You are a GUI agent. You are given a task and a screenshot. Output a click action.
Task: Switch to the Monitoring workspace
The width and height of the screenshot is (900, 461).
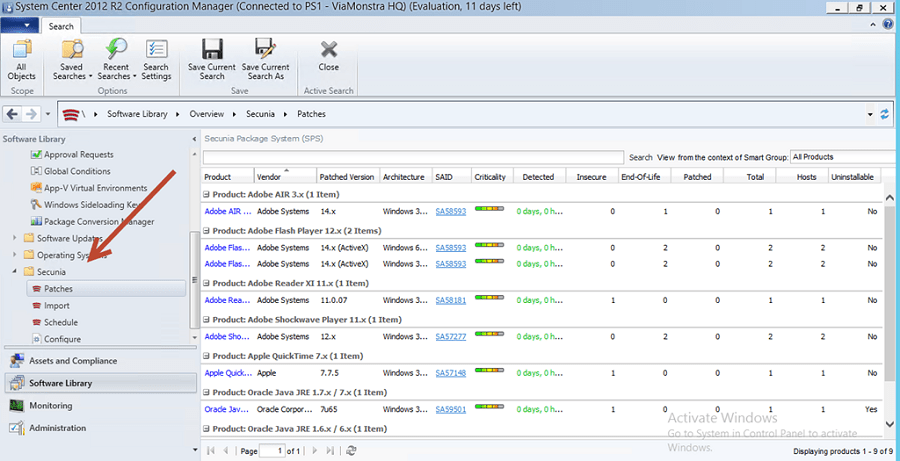50,406
